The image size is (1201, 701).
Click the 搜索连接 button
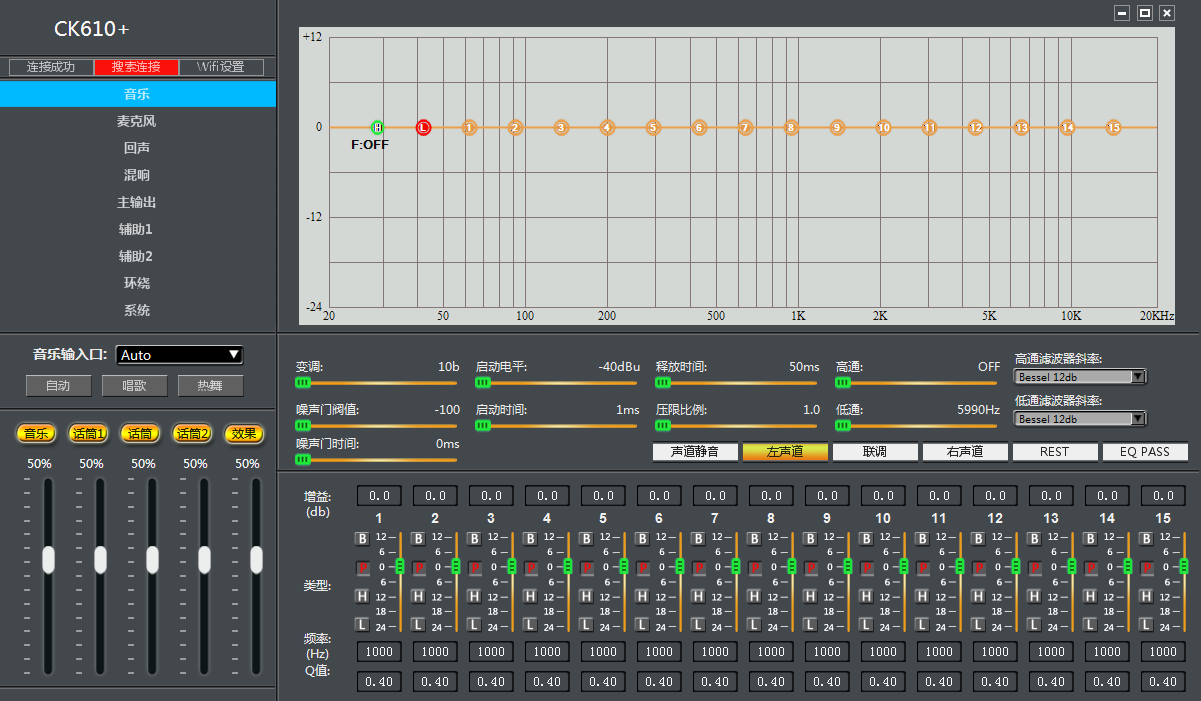click(x=137, y=67)
